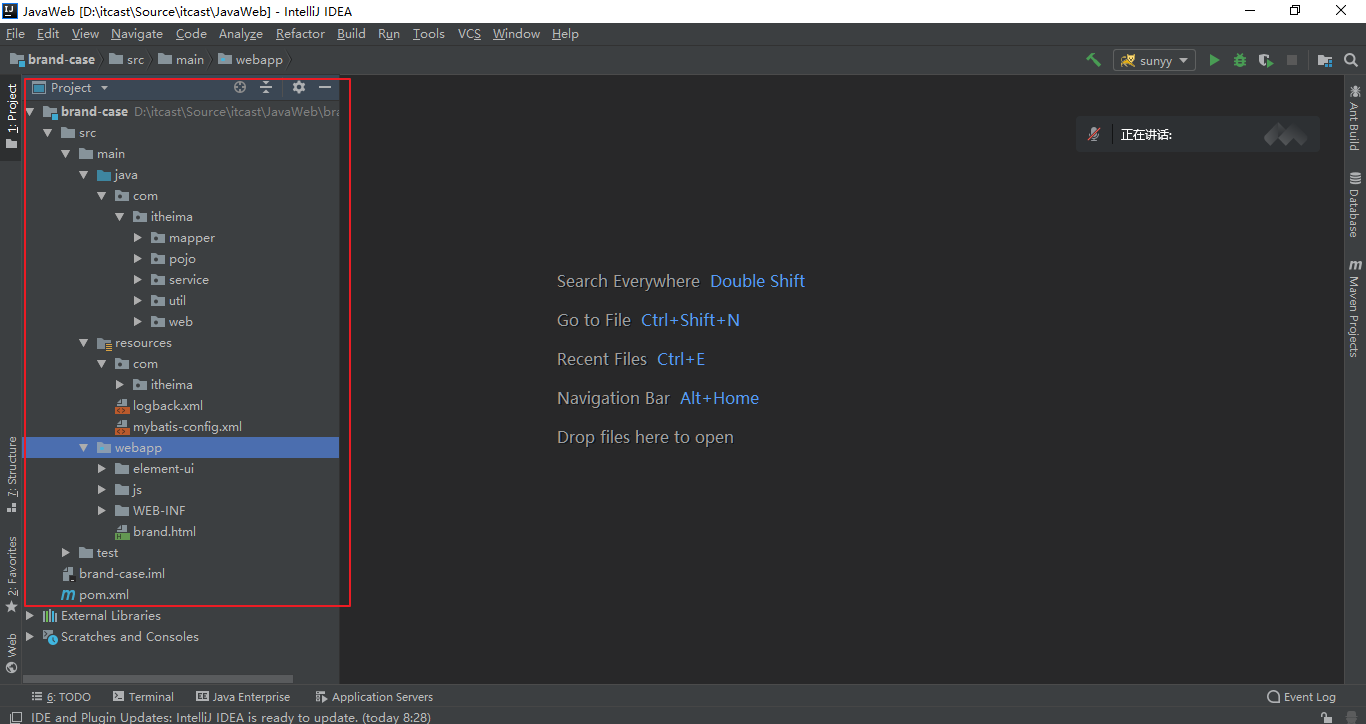Screen dimensions: 1366x724
Task: Open the Project view type dropdown
Action: coord(104,88)
